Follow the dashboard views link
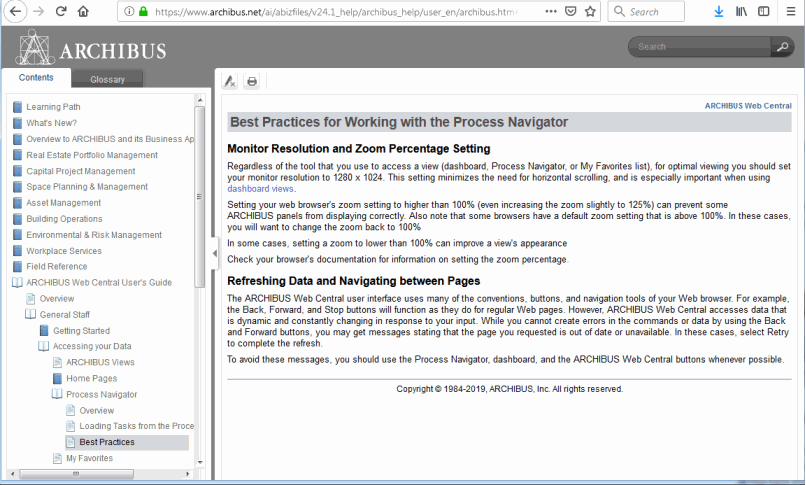The height and width of the screenshot is (485, 806). point(260,188)
